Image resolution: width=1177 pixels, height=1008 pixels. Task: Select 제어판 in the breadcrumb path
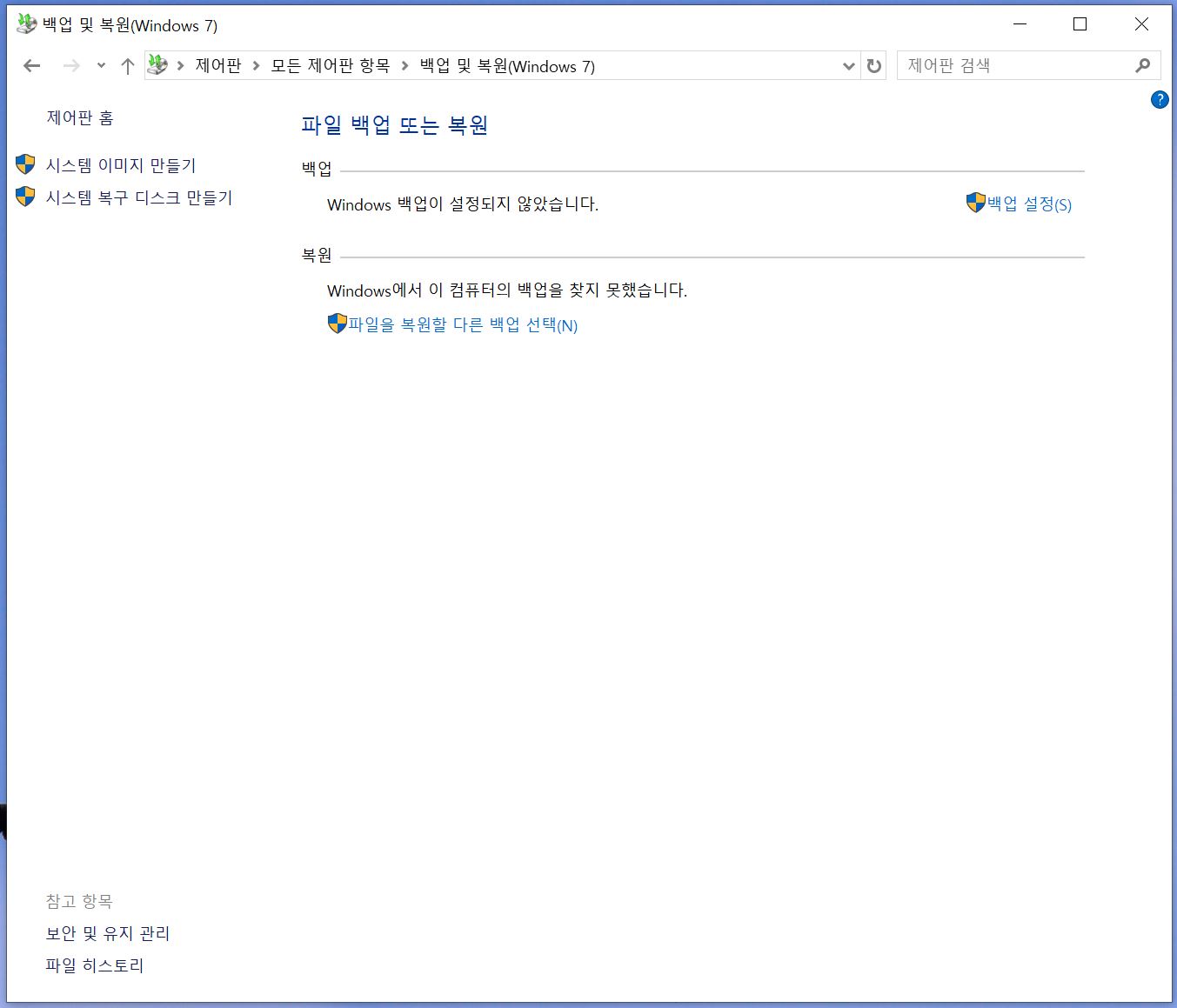click(x=217, y=66)
